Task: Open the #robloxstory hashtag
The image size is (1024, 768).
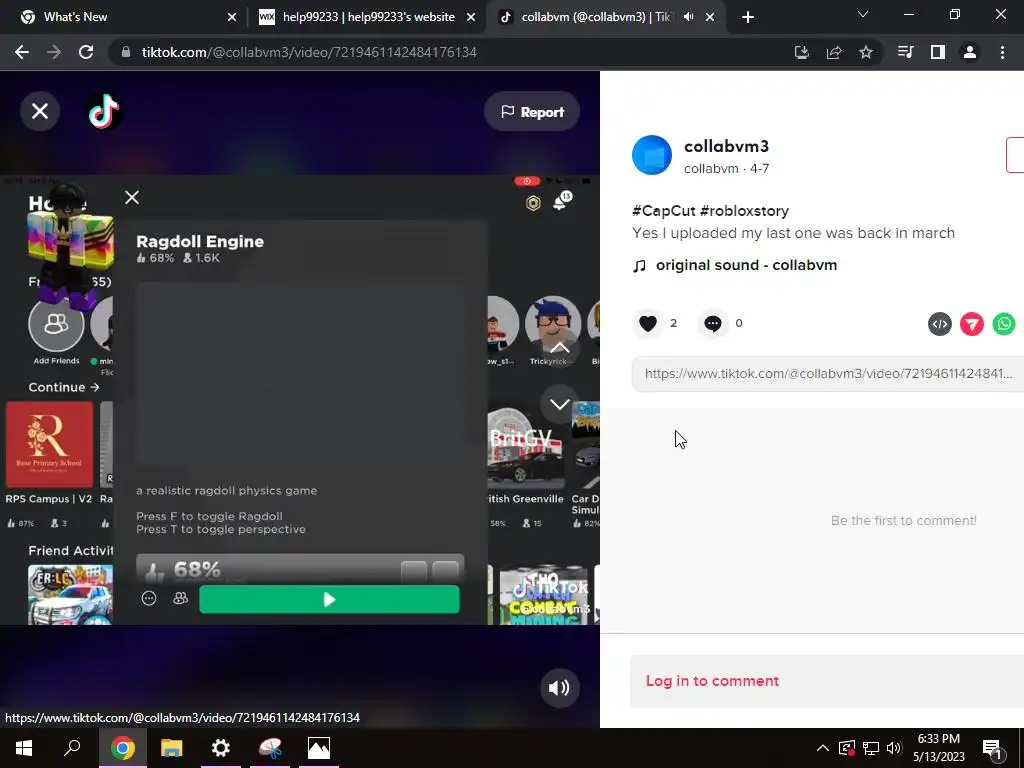Action: (x=744, y=211)
